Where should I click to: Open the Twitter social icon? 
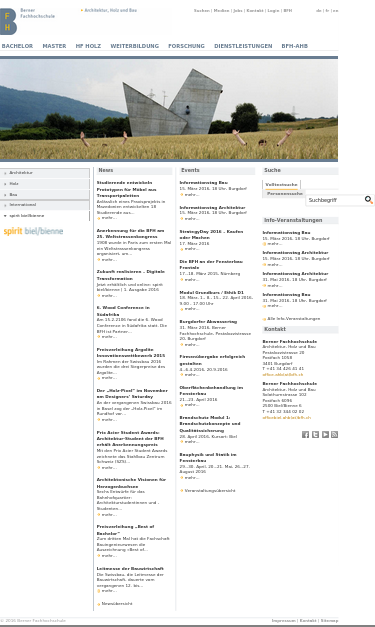click(x=315, y=435)
